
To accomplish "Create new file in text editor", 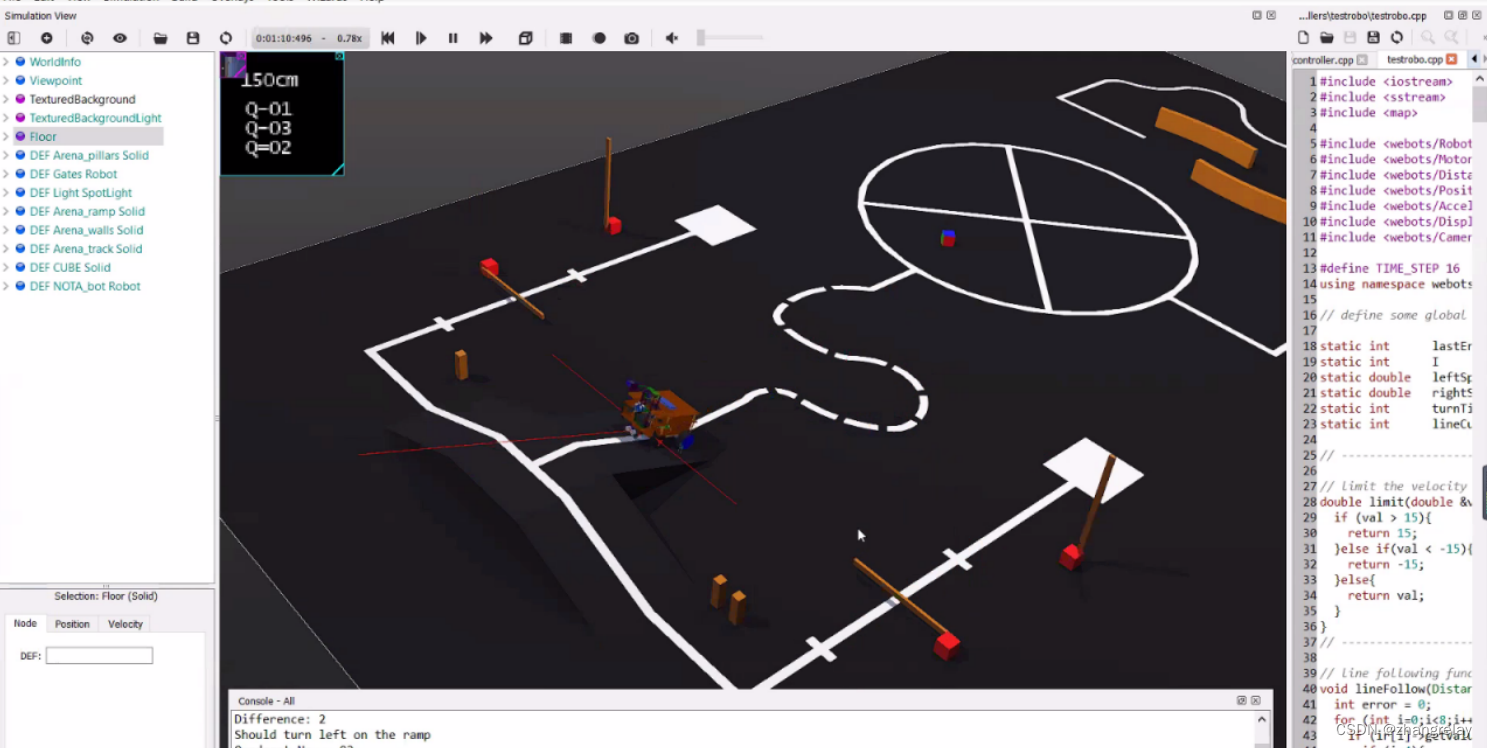I will (1303, 38).
